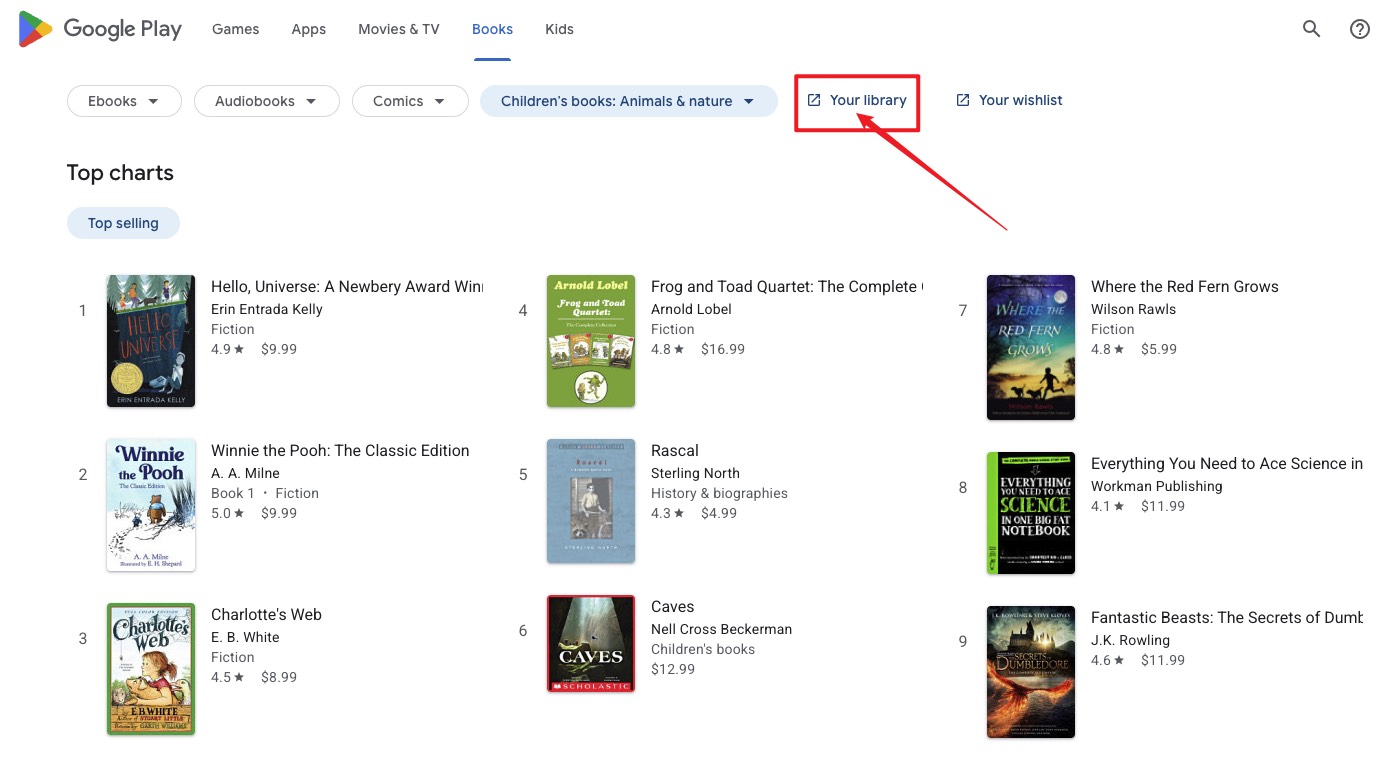
Task: Click the Google Play logo
Action: pyautogui.click(x=100, y=29)
